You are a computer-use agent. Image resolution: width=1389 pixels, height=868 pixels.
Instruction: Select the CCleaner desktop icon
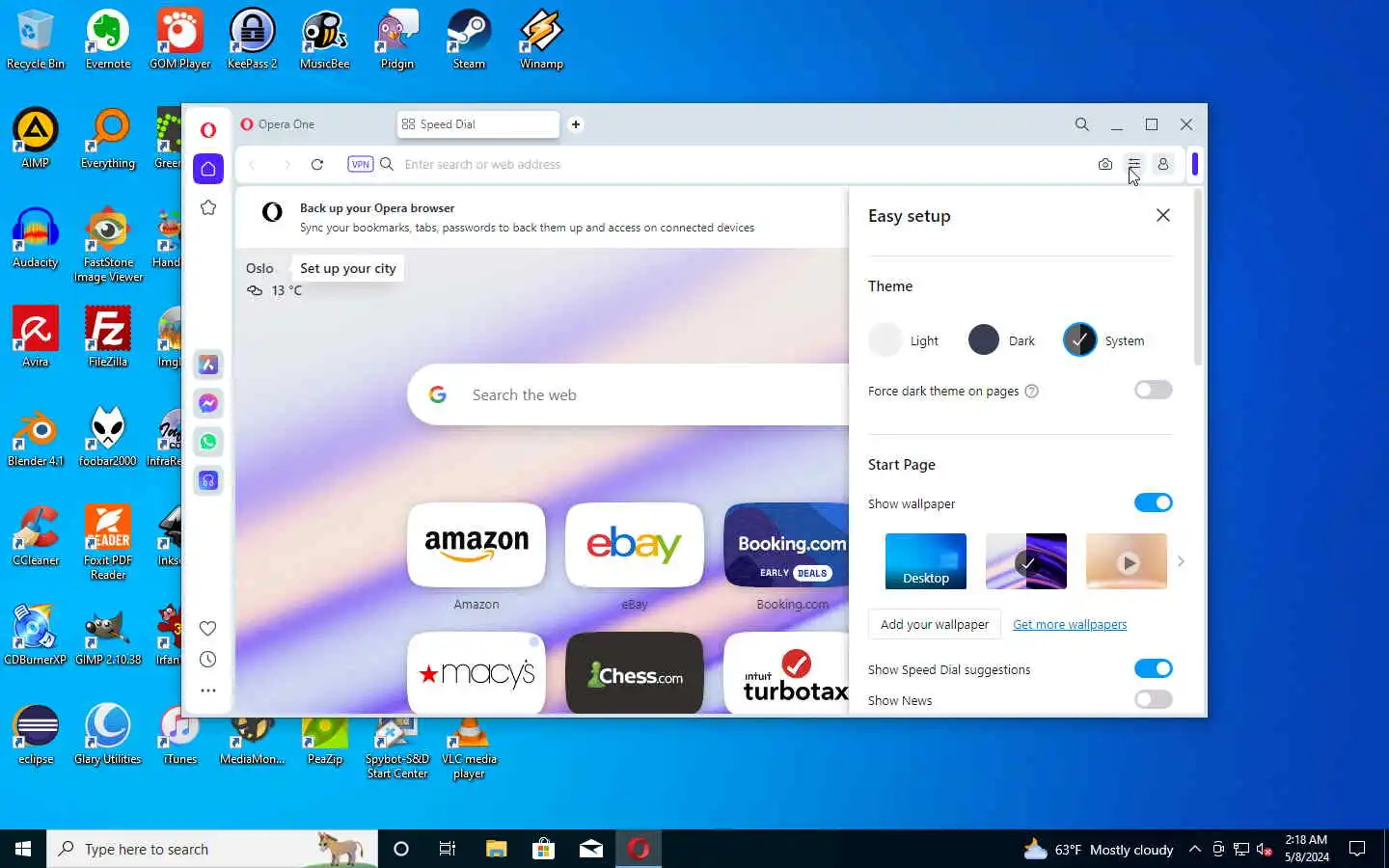[36, 535]
